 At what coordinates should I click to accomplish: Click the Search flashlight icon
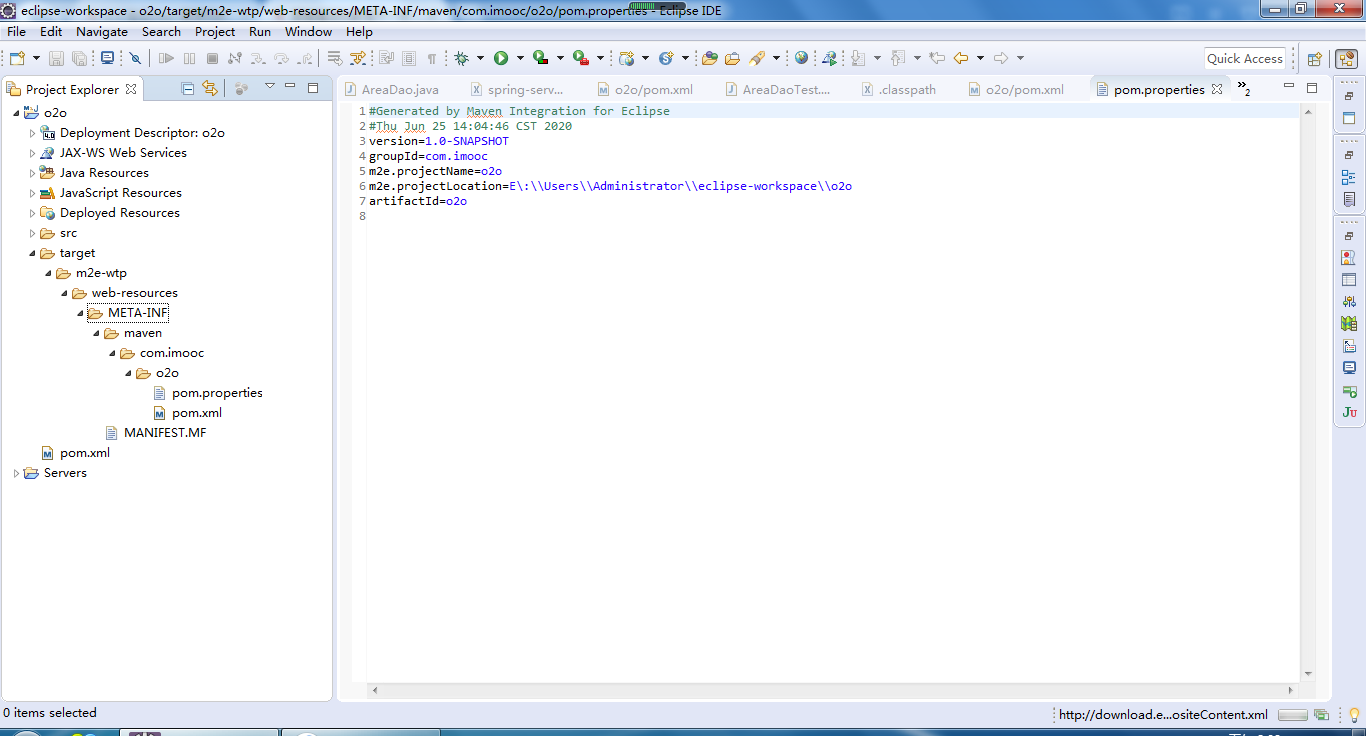click(x=757, y=58)
